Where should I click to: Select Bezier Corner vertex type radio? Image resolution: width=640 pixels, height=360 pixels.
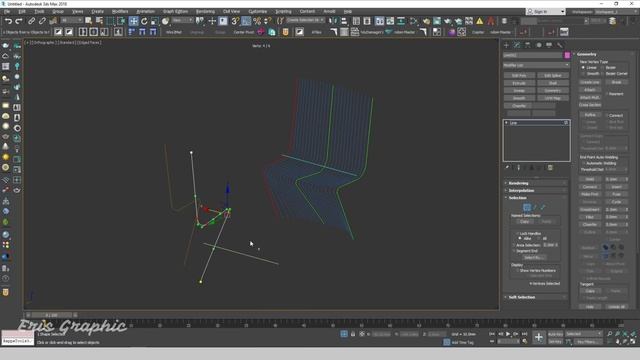pos(603,74)
